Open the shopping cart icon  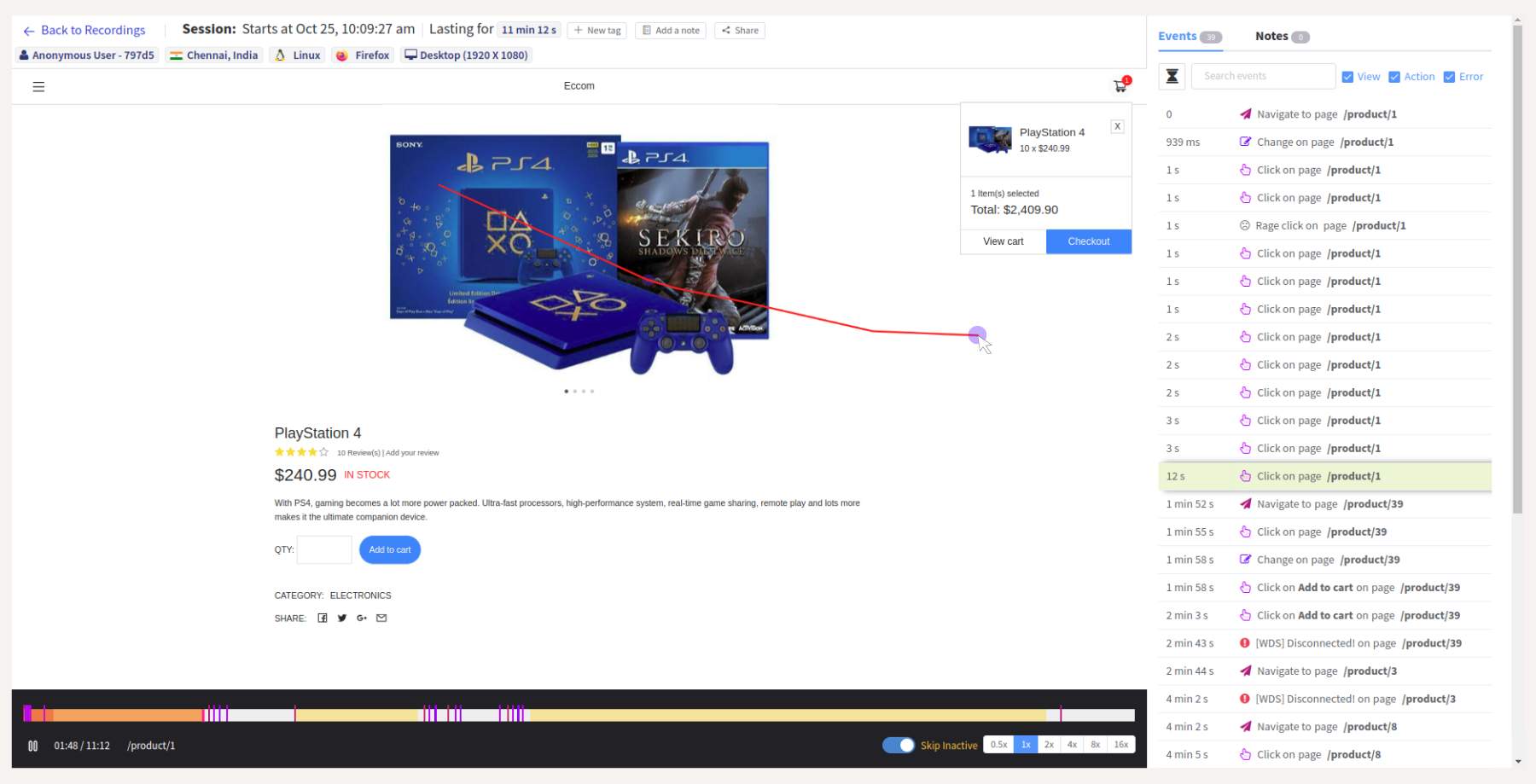tap(1120, 85)
